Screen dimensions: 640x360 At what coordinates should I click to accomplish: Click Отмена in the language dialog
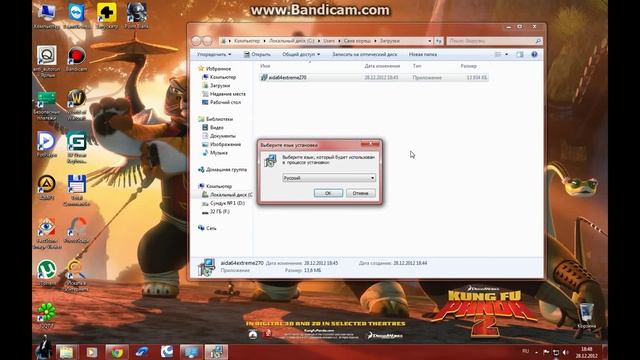click(x=360, y=193)
